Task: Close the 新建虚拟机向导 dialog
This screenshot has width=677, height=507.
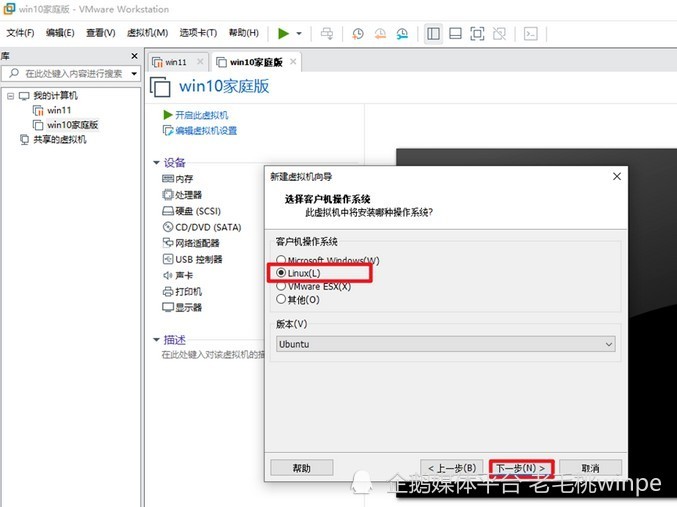Action: tap(617, 176)
